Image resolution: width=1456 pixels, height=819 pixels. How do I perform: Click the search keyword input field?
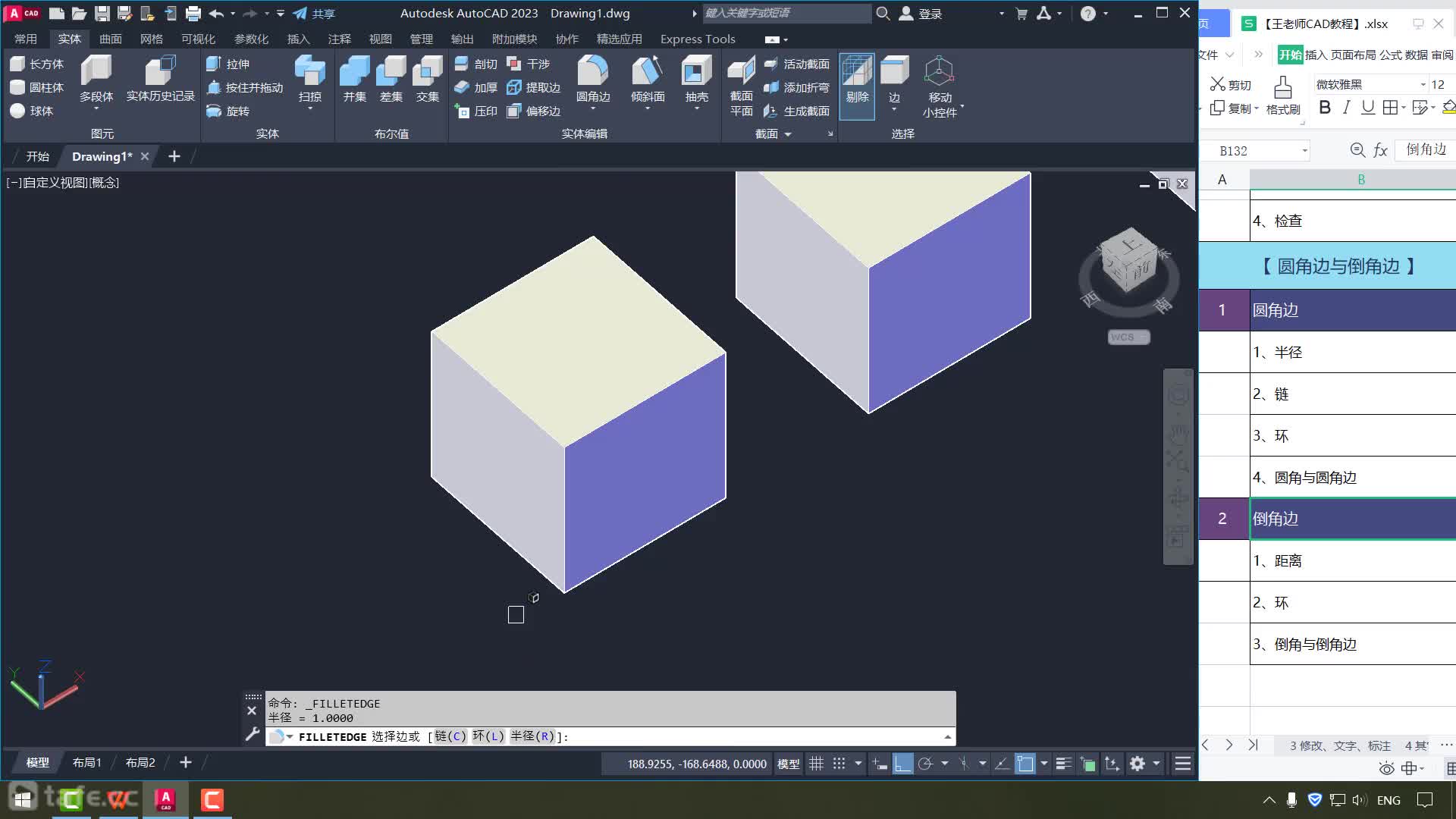pyautogui.click(x=786, y=13)
